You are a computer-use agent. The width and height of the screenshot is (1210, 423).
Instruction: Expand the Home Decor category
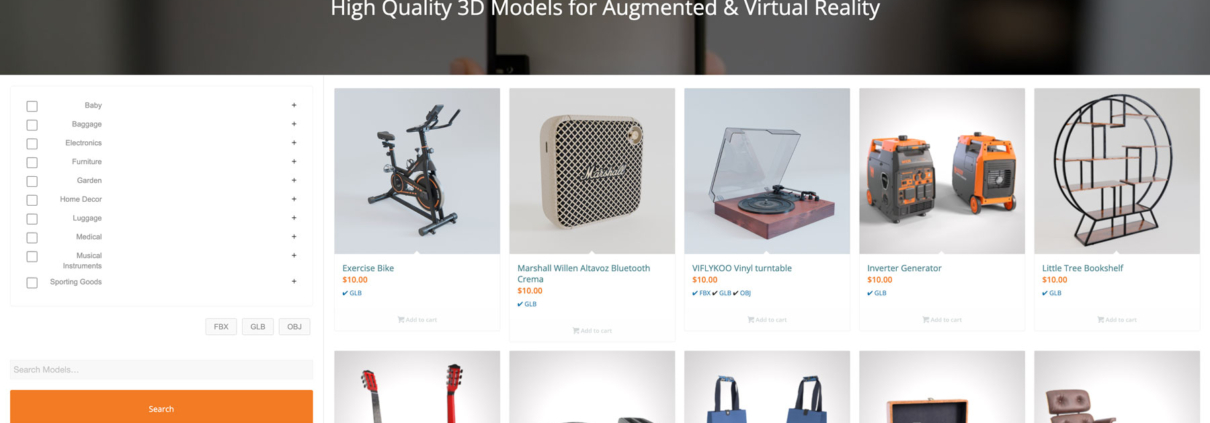pos(294,199)
